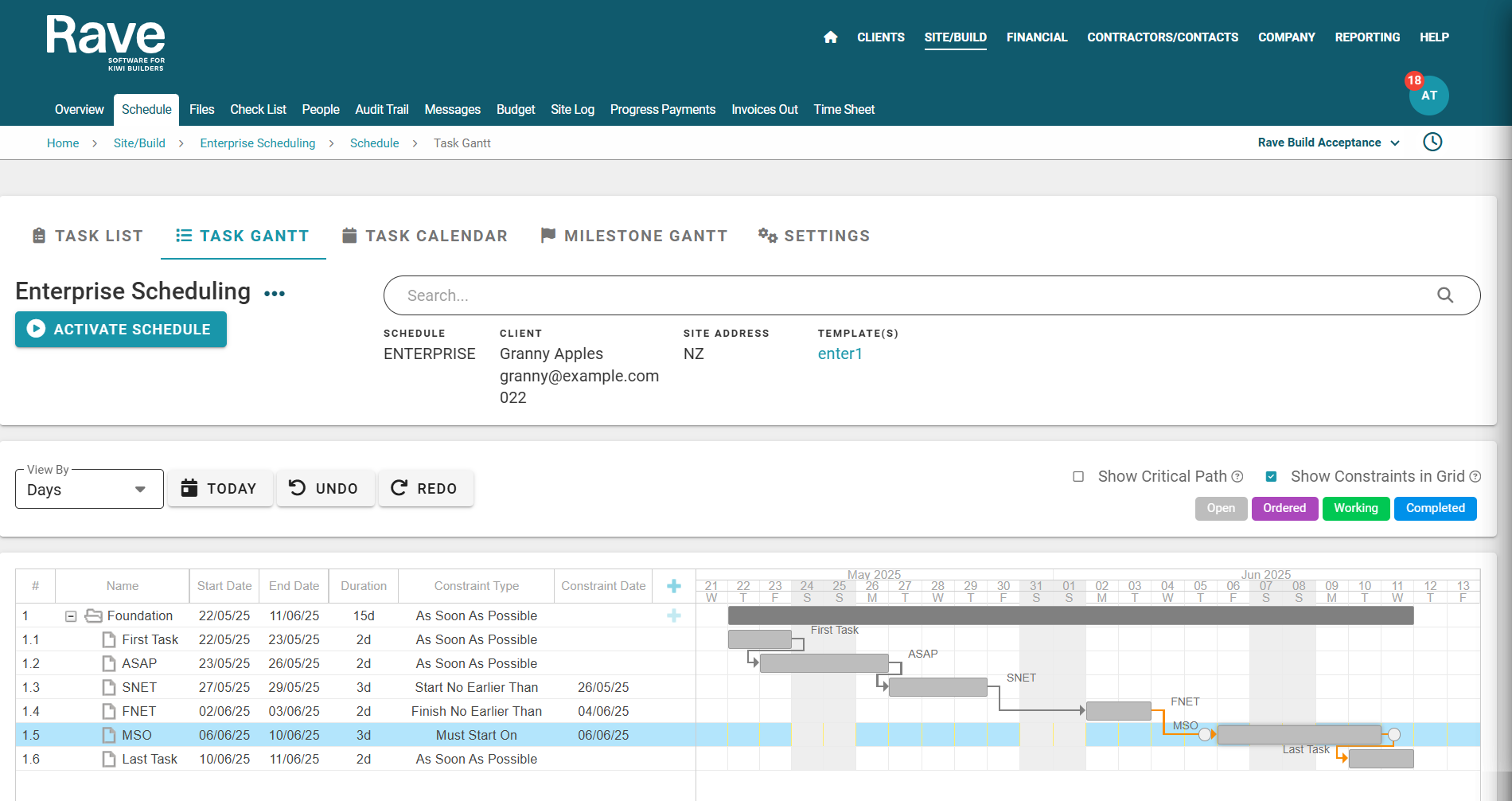Viewport: 1512px width, 801px height.
Task: Open the Task Calendar tab
Action: (425, 236)
